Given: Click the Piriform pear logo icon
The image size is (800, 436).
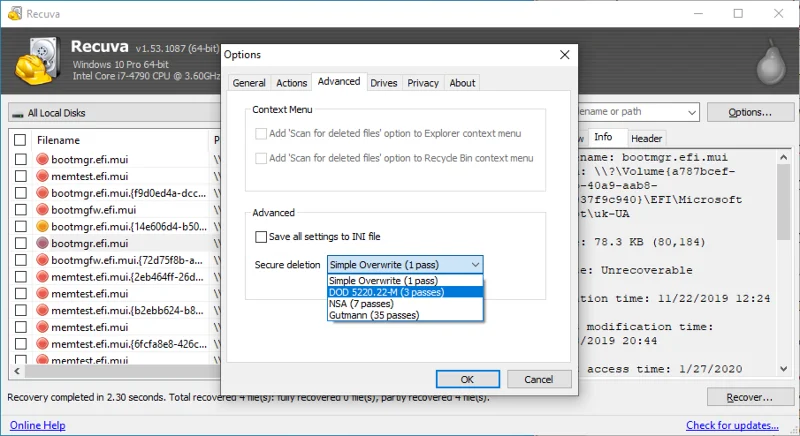Looking at the screenshot, I should click(x=771, y=64).
